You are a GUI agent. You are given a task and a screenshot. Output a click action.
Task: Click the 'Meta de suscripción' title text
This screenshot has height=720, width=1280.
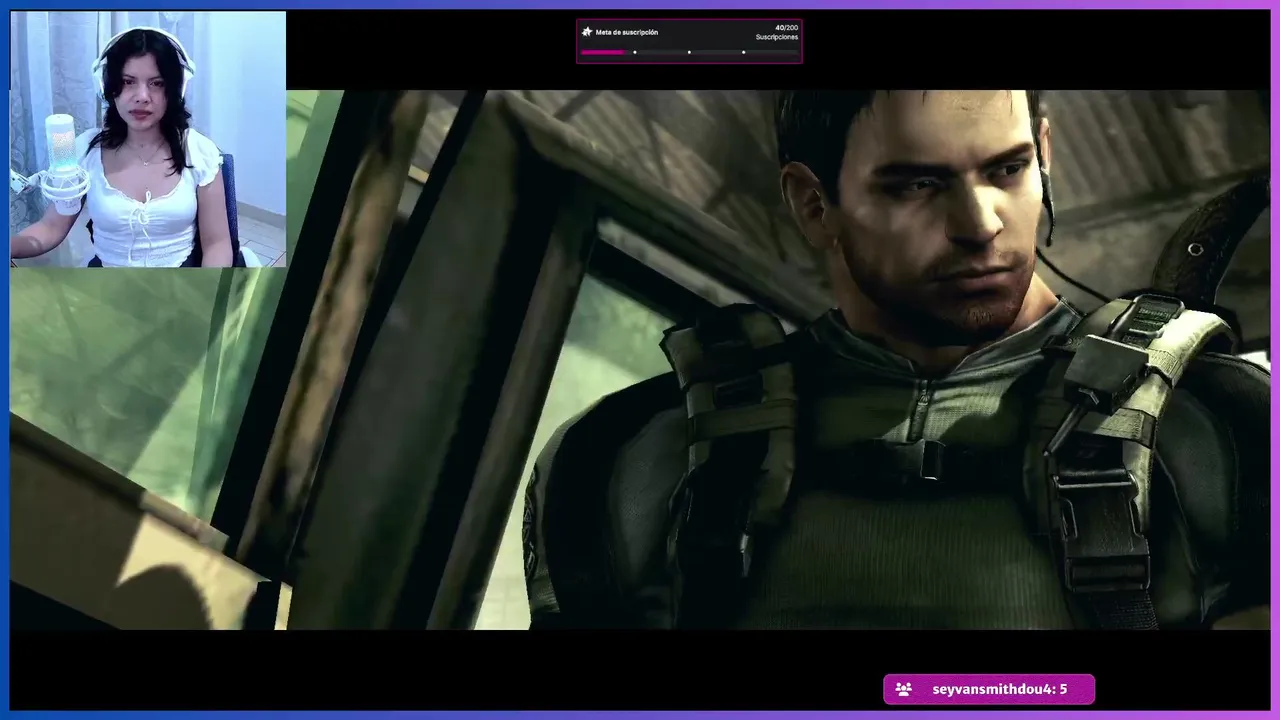(627, 32)
